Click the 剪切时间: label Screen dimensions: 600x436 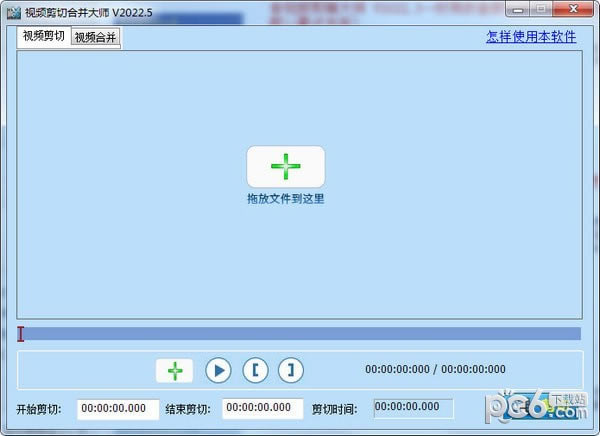[x=334, y=410]
